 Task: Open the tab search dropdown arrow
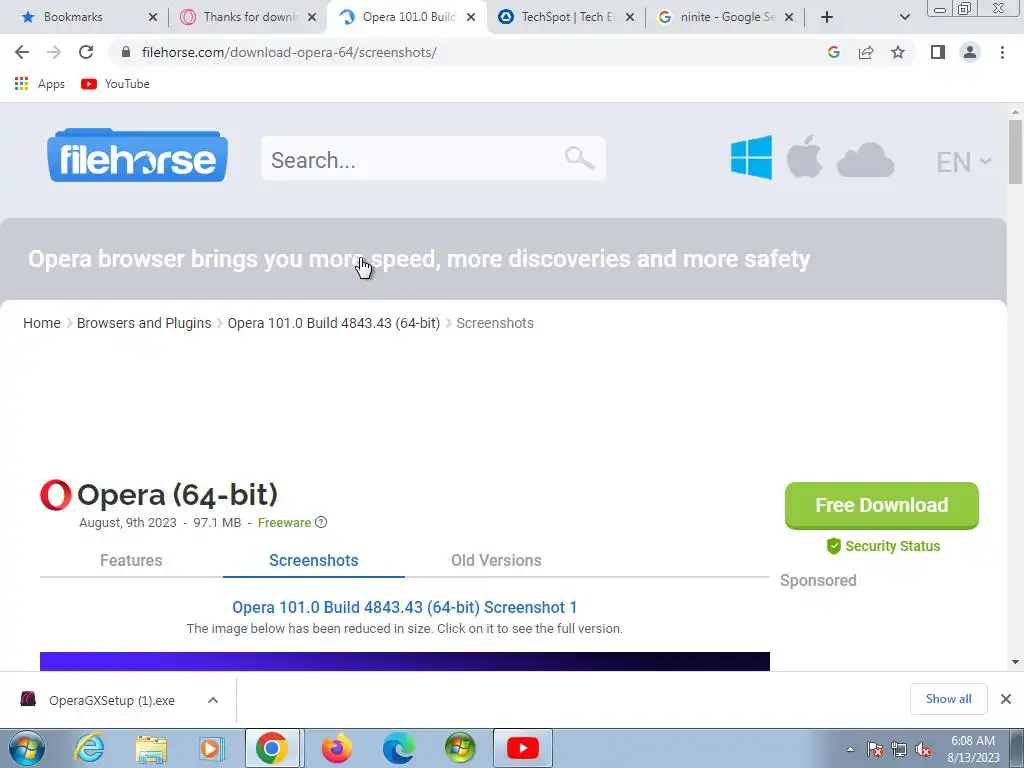pyautogui.click(x=904, y=17)
